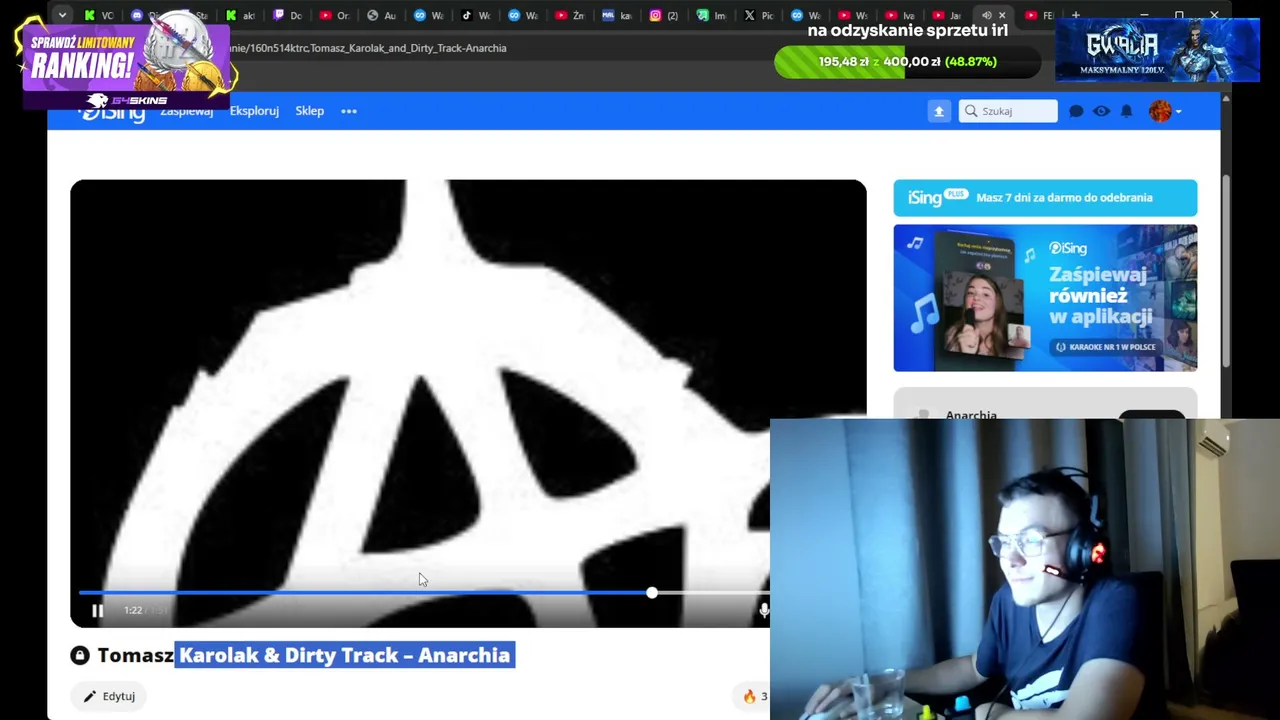Pause the karaoke playback

98,610
